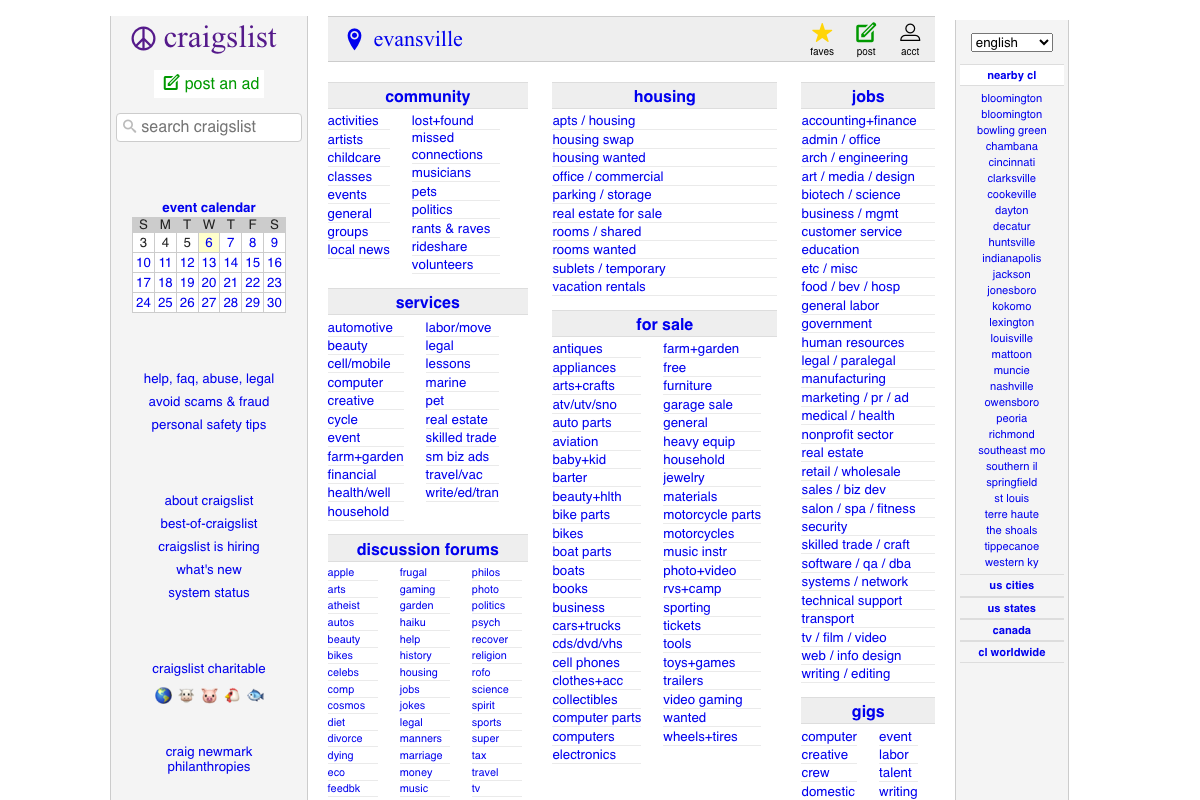Open craig newmark philanthropies link

tap(209, 759)
